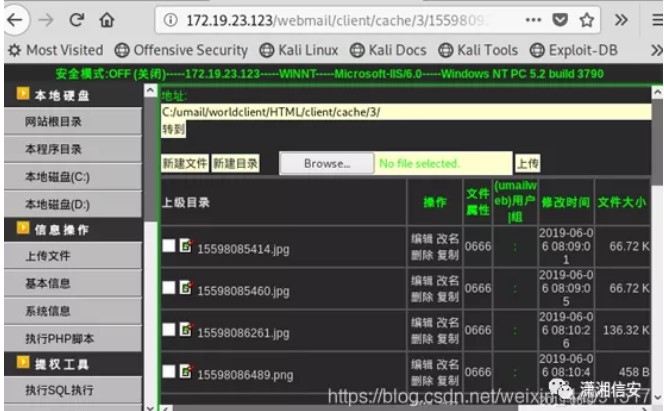Show site information icon in address bar

170,19
